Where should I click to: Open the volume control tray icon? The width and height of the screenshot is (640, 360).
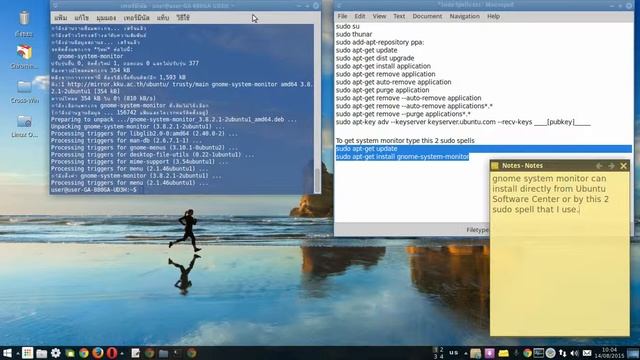(x=574, y=353)
